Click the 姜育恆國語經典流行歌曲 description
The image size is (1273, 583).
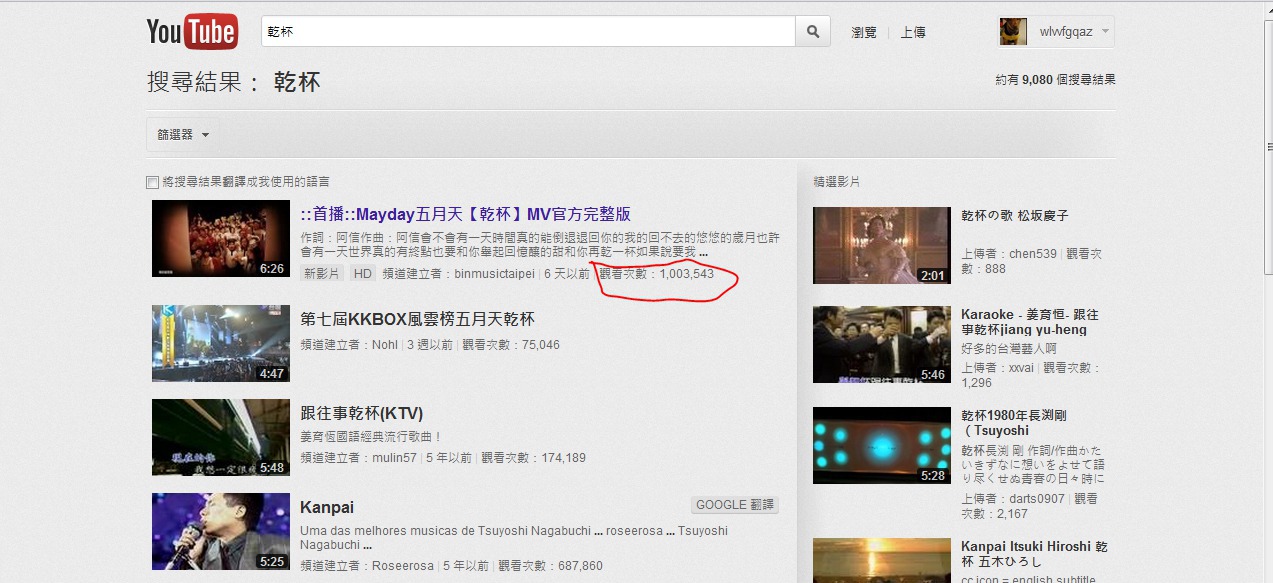(372, 437)
